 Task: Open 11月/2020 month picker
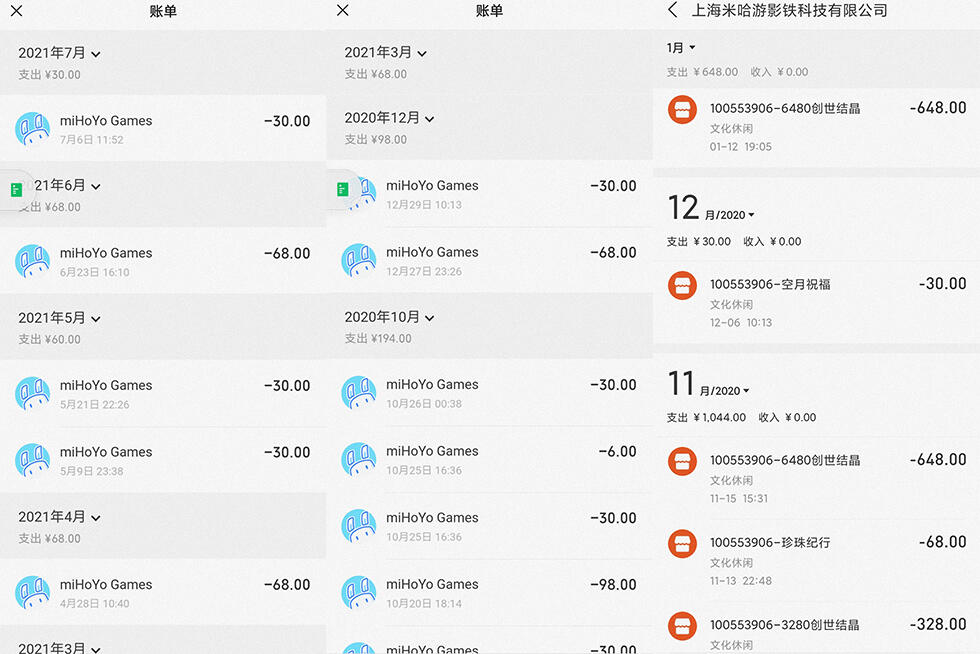point(709,385)
